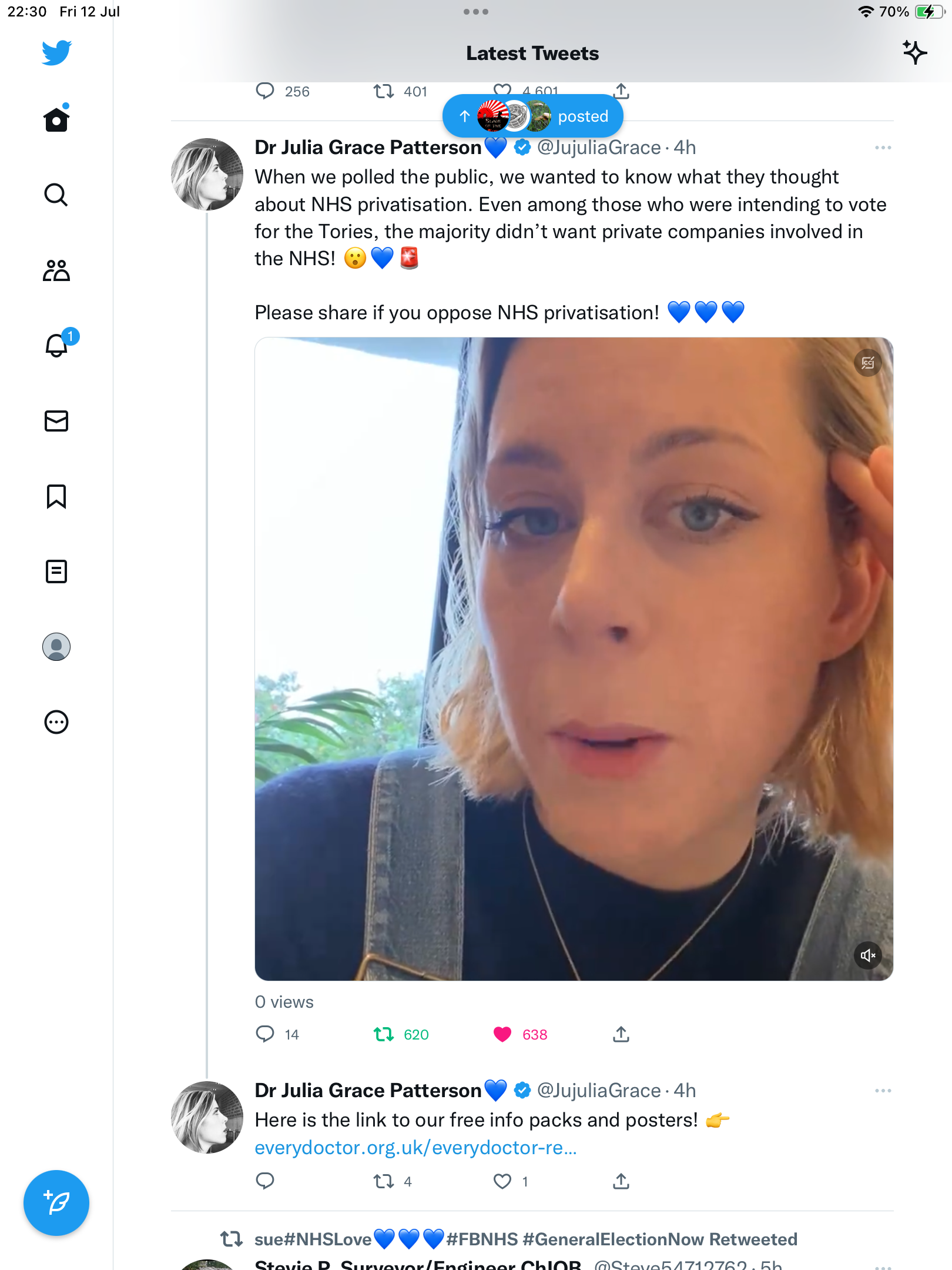The height and width of the screenshot is (1270, 952).
Task: Play the video in the polling tweet
Action: pyautogui.click(x=574, y=659)
